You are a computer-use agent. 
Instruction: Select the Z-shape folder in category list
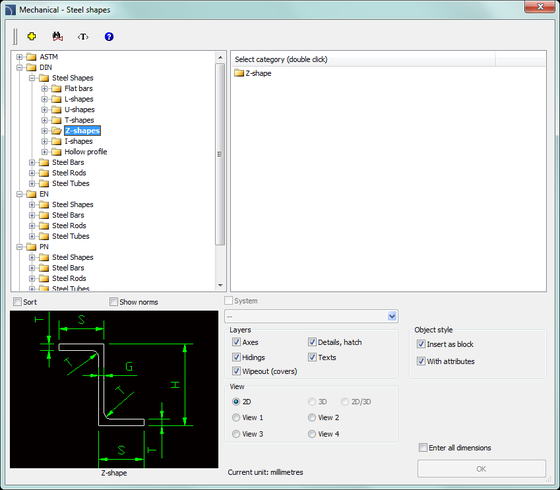click(x=253, y=73)
